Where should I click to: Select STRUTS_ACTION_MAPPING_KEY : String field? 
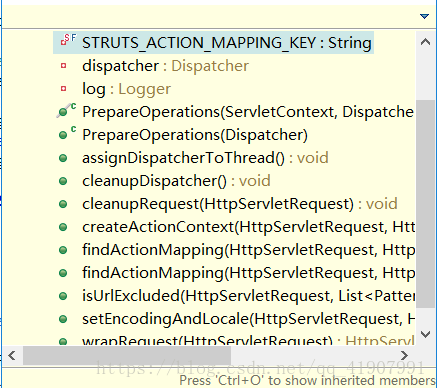(x=227, y=43)
